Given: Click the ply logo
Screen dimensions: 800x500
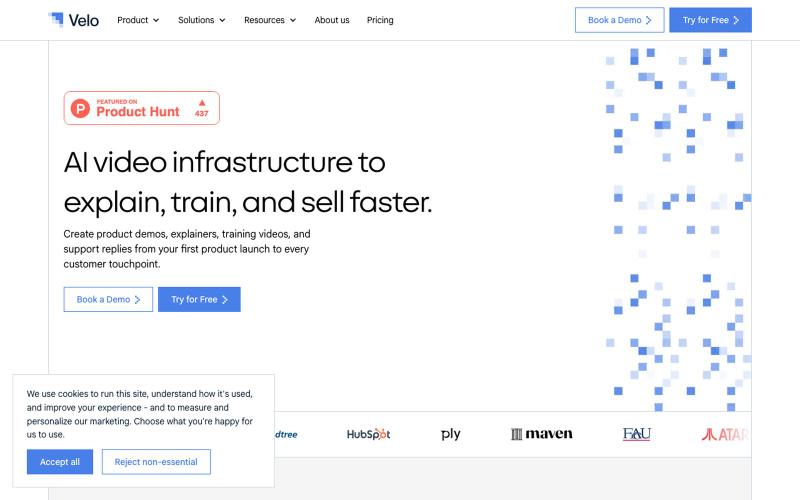Looking at the screenshot, I should click(451, 434).
